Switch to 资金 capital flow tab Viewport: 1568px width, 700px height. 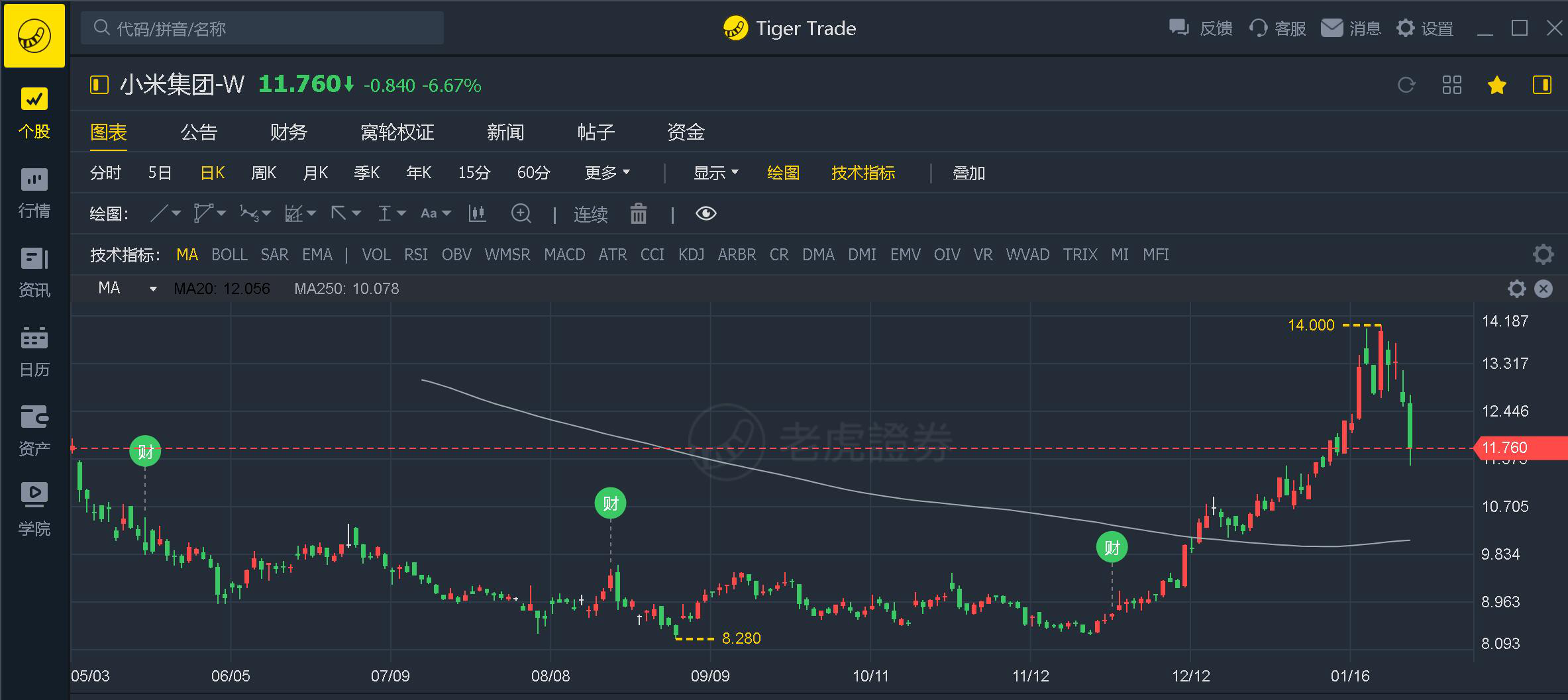tap(686, 132)
